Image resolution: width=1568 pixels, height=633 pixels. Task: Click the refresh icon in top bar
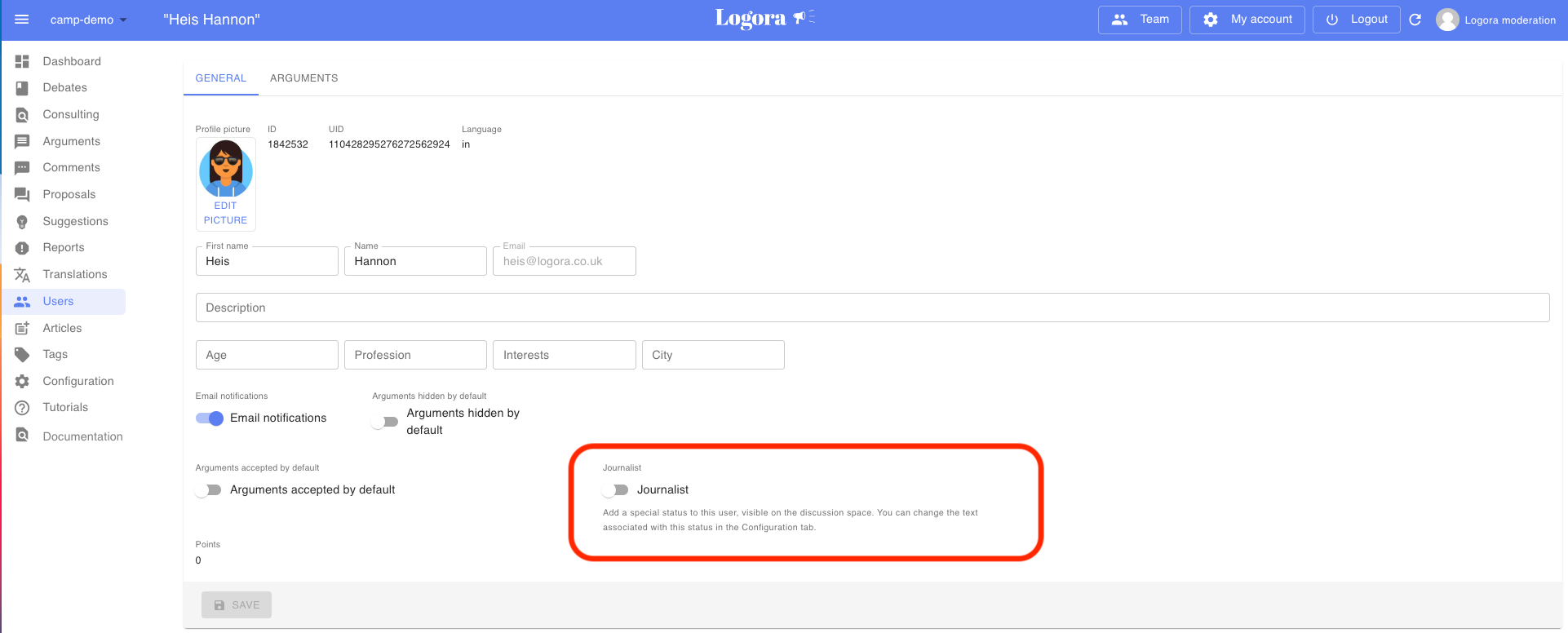pyautogui.click(x=1415, y=20)
